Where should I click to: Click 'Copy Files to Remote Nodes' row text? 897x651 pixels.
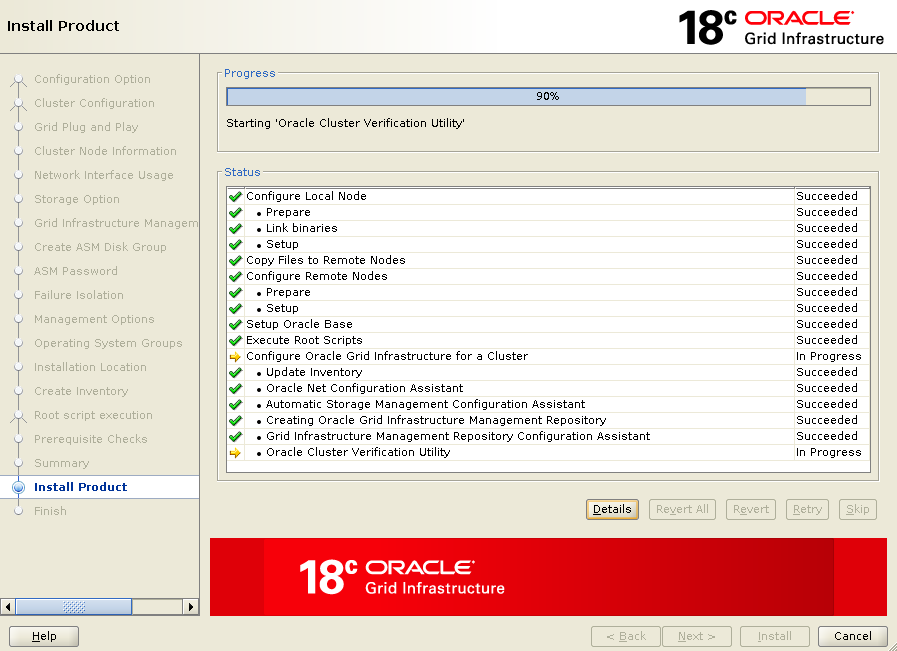pos(326,260)
